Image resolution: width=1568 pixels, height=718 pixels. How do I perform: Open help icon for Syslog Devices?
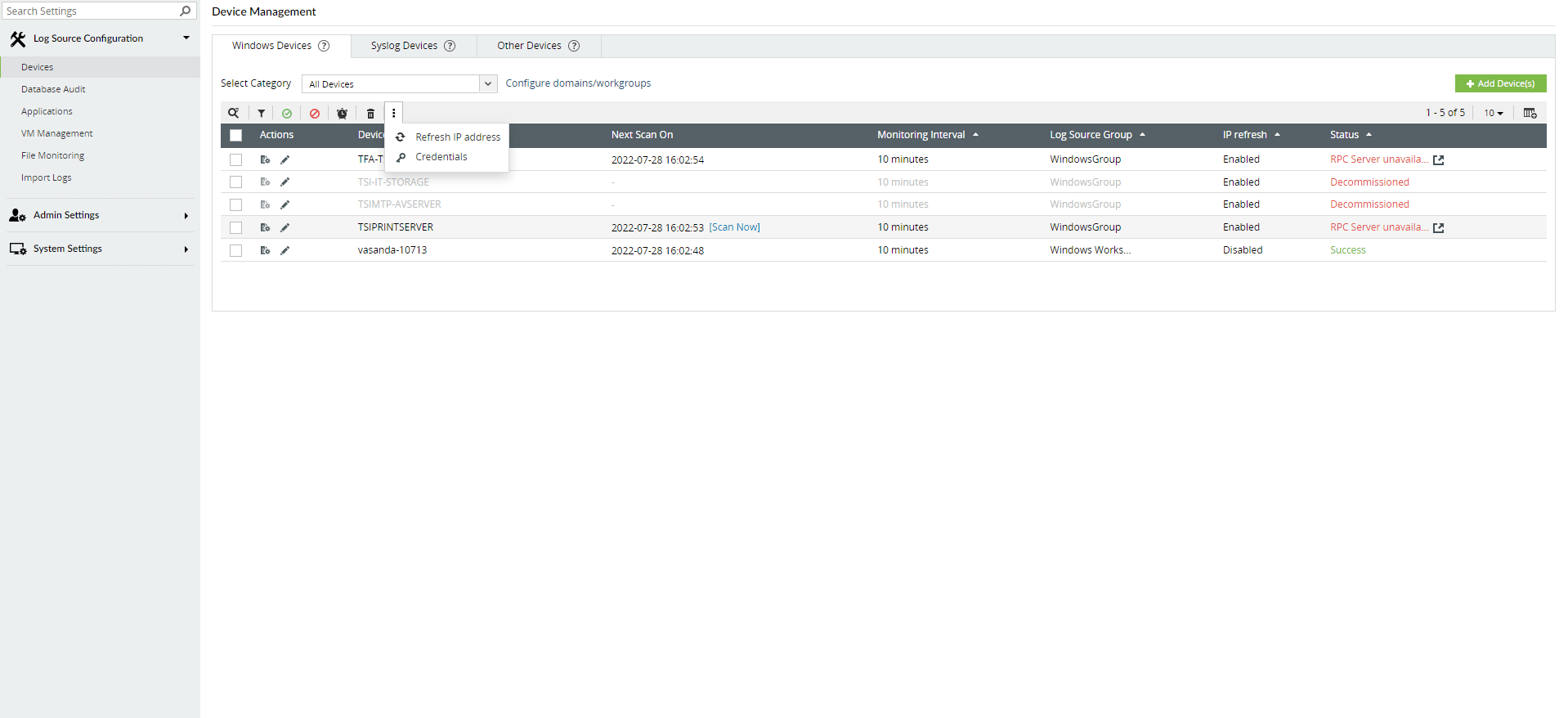pyautogui.click(x=450, y=46)
